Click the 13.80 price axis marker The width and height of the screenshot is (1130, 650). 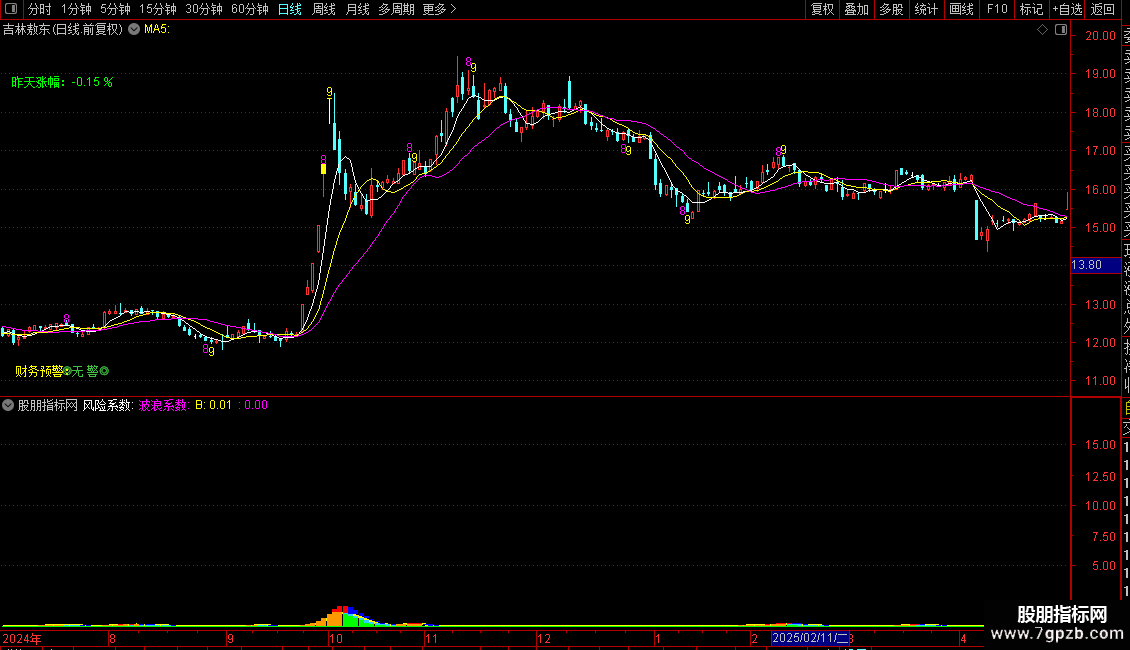coord(1095,265)
